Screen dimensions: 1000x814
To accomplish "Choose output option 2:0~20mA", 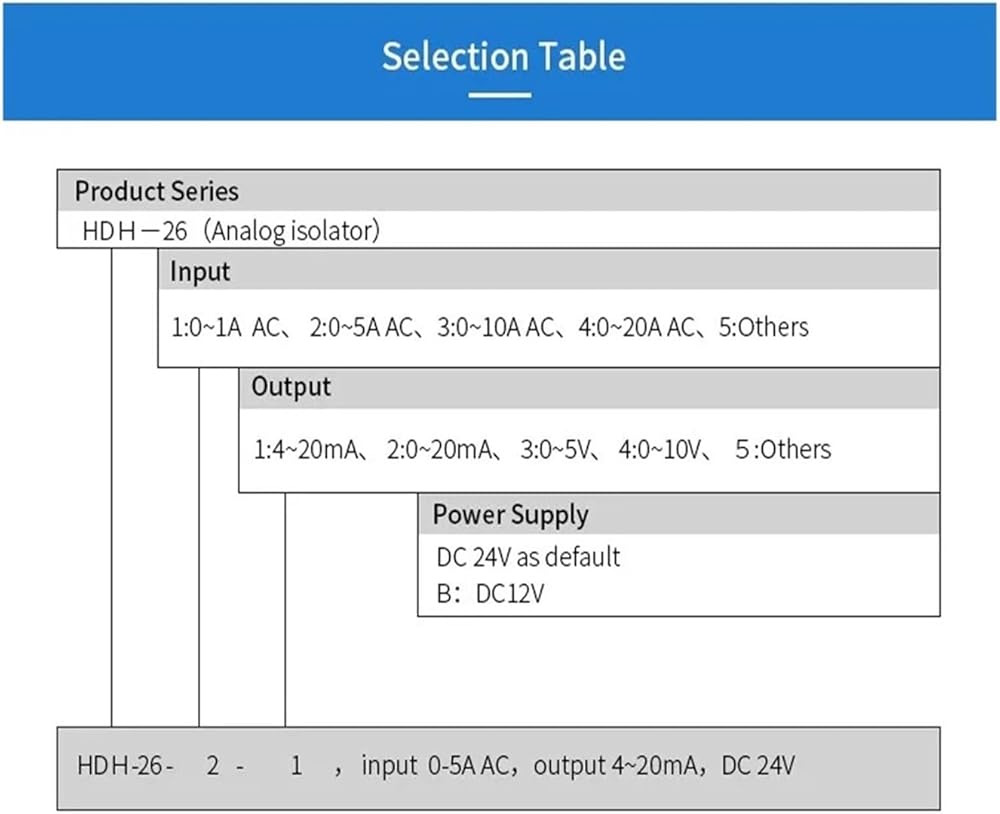I will pos(439,450).
